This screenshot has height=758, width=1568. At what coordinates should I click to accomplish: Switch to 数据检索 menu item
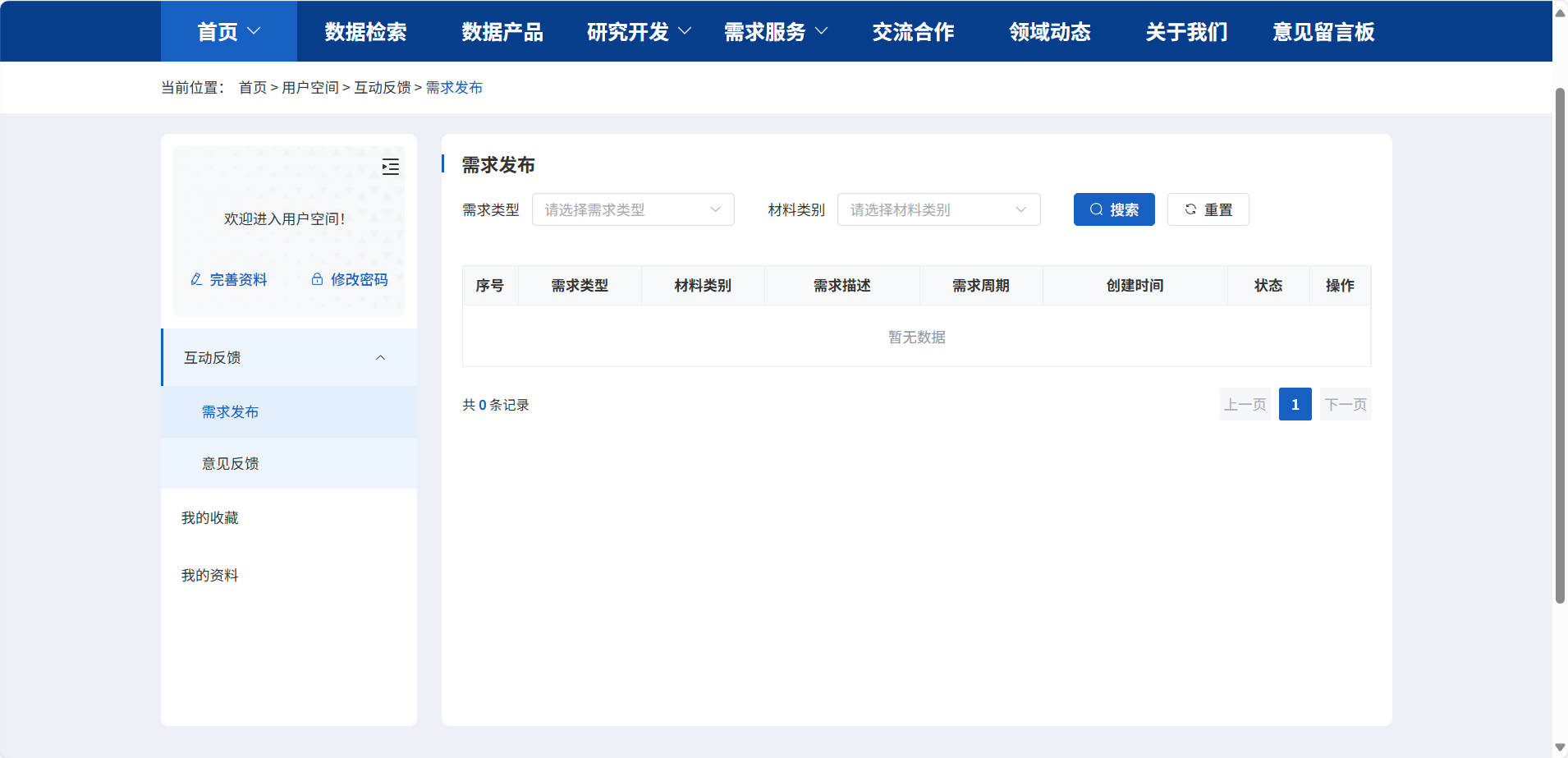pos(363,31)
